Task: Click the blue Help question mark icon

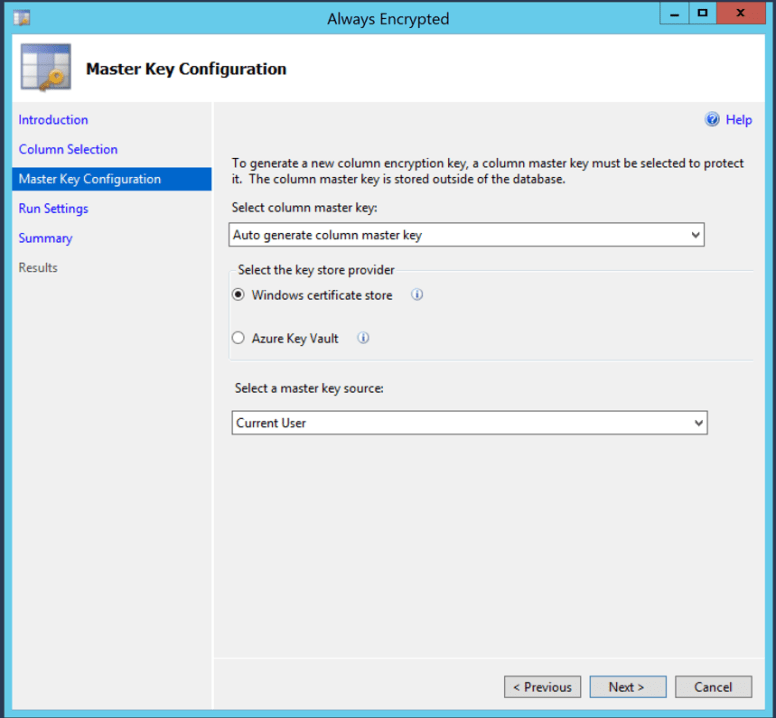Action: click(x=712, y=120)
